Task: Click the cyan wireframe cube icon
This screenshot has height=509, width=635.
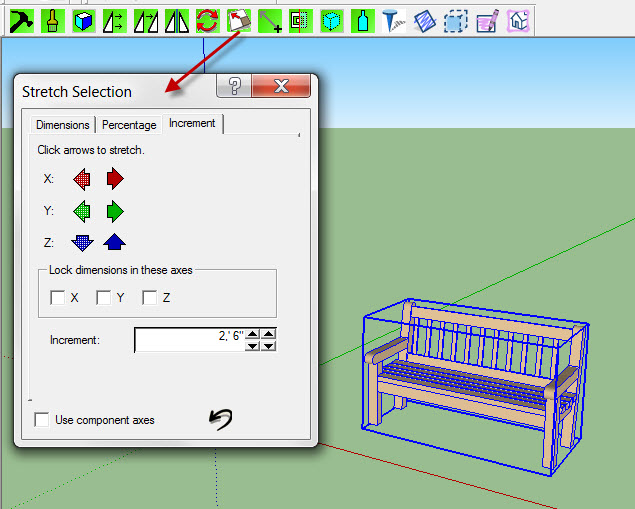Action: coord(332,21)
